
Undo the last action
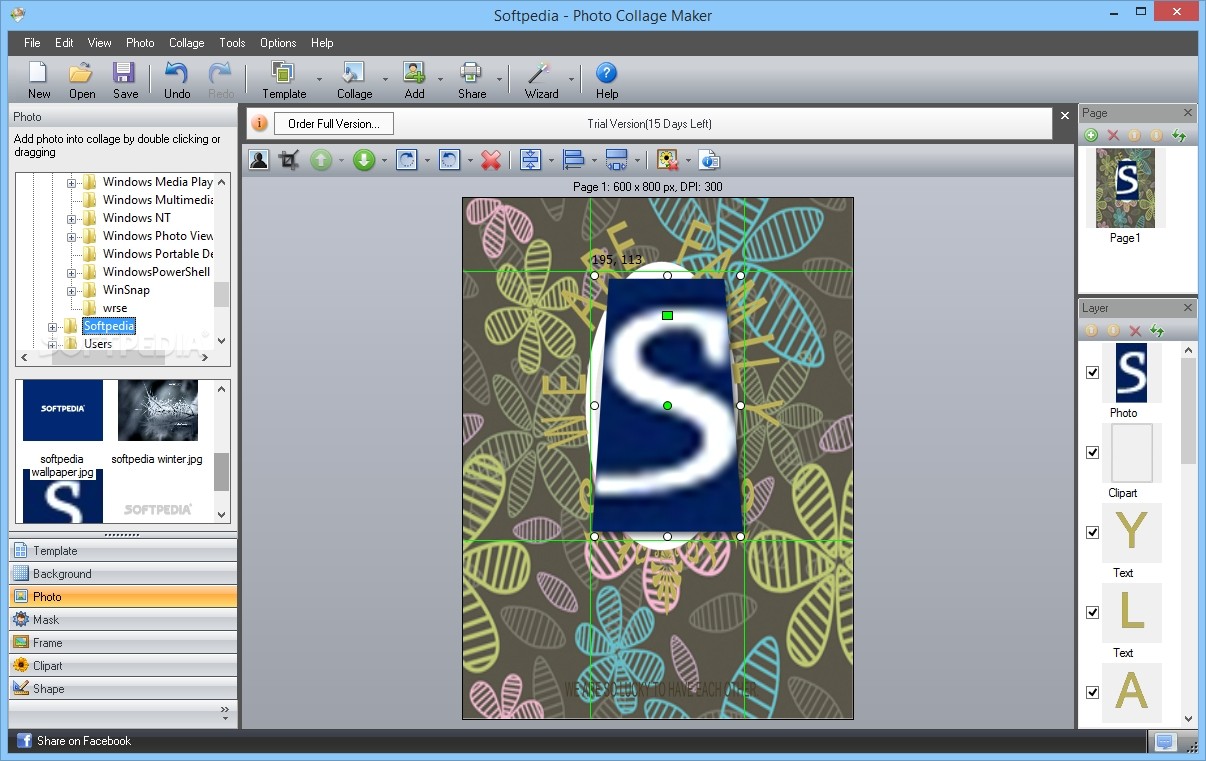177,80
